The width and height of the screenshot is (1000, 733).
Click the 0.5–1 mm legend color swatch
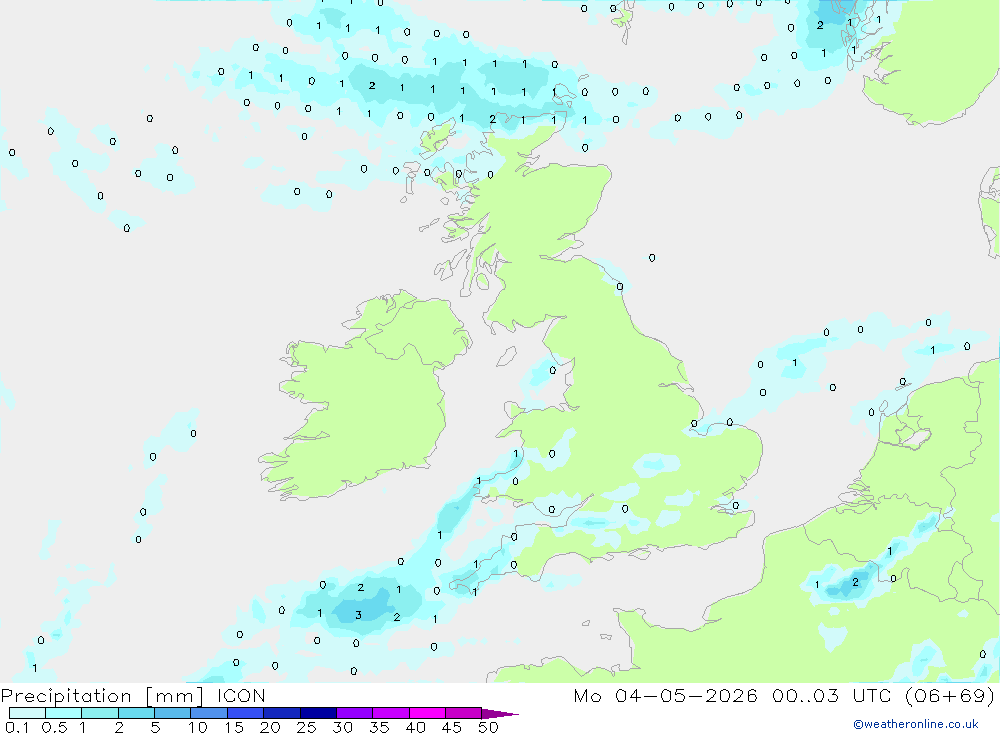63,713
